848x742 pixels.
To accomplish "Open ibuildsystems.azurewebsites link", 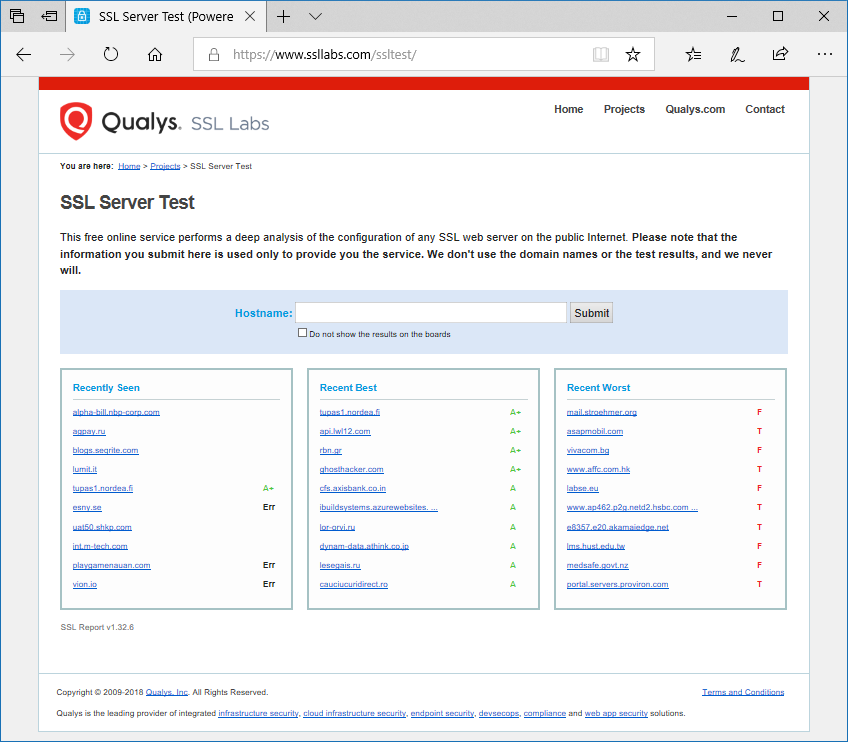I will tap(379, 507).
